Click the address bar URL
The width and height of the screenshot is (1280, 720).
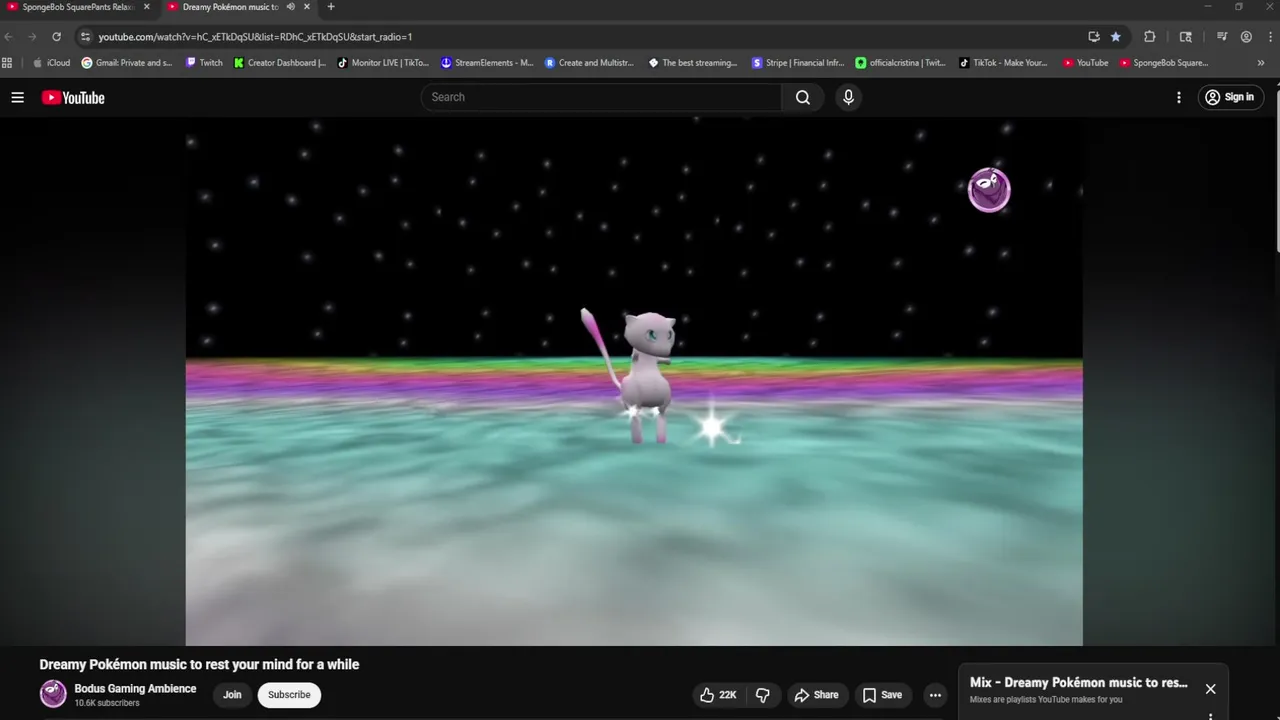pyautogui.click(x=255, y=37)
